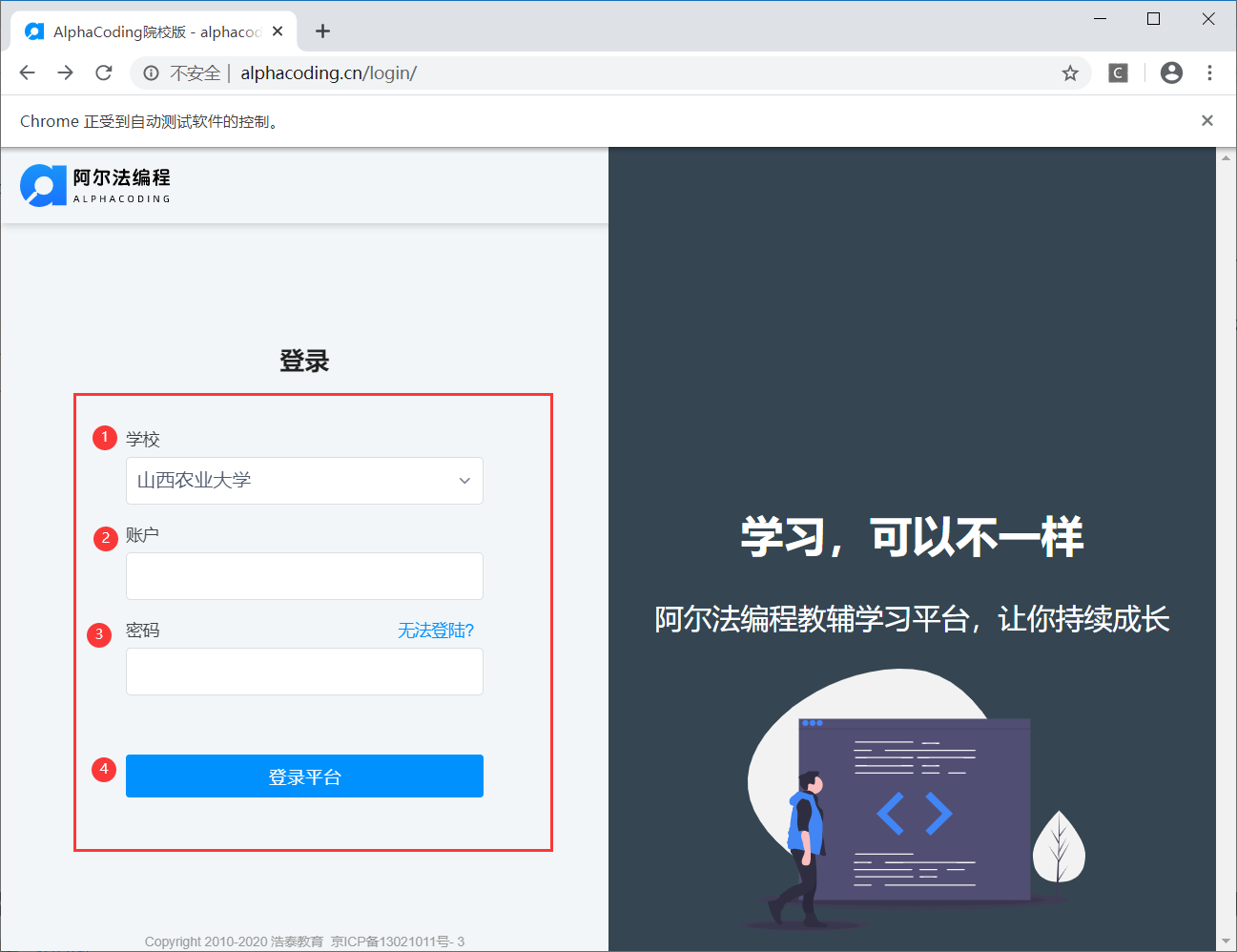This screenshot has height=952, width=1237.
Task: Select the AlphaCoding院校版 browser tab
Action: [153, 31]
